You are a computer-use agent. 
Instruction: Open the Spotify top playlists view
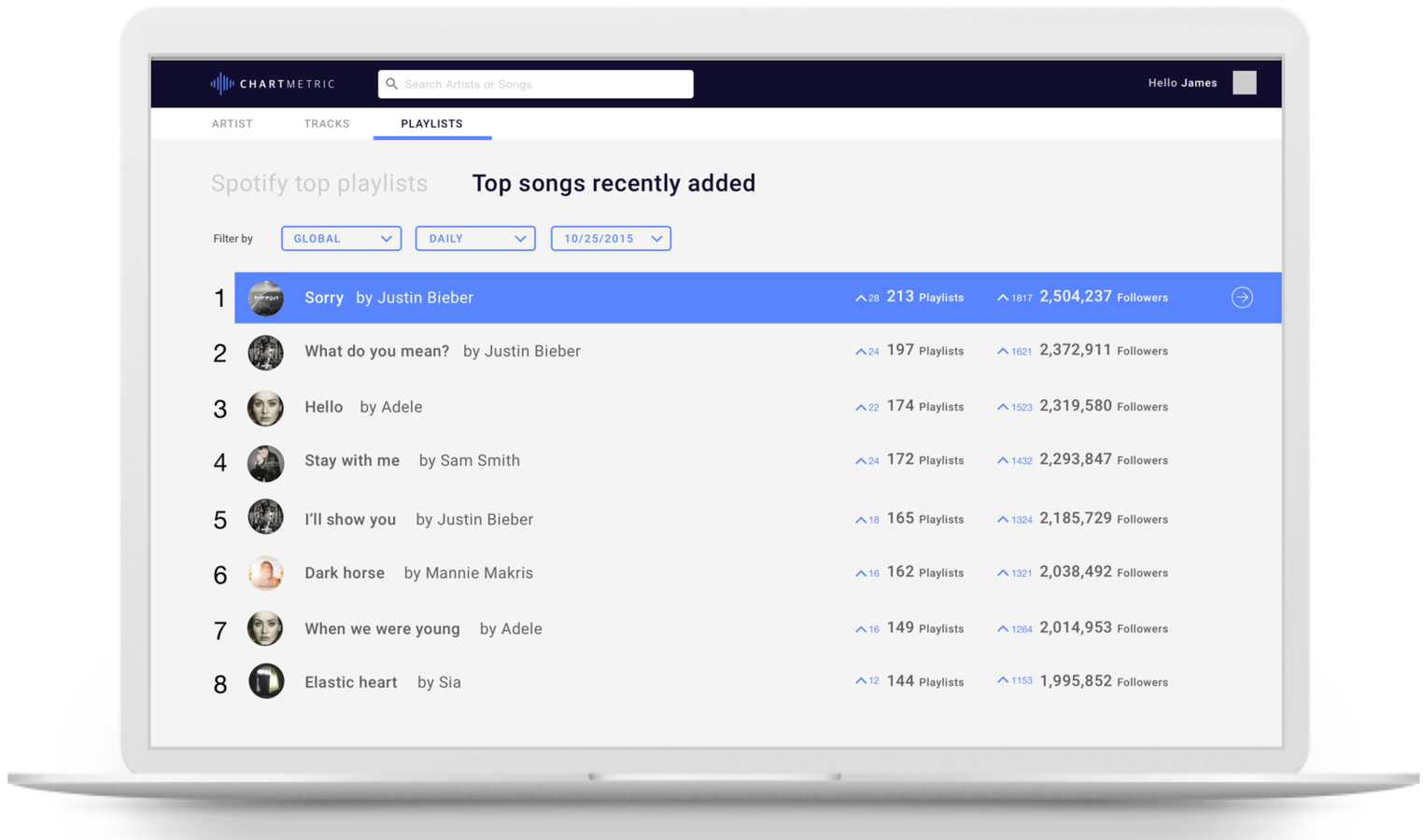coord(319,183)
